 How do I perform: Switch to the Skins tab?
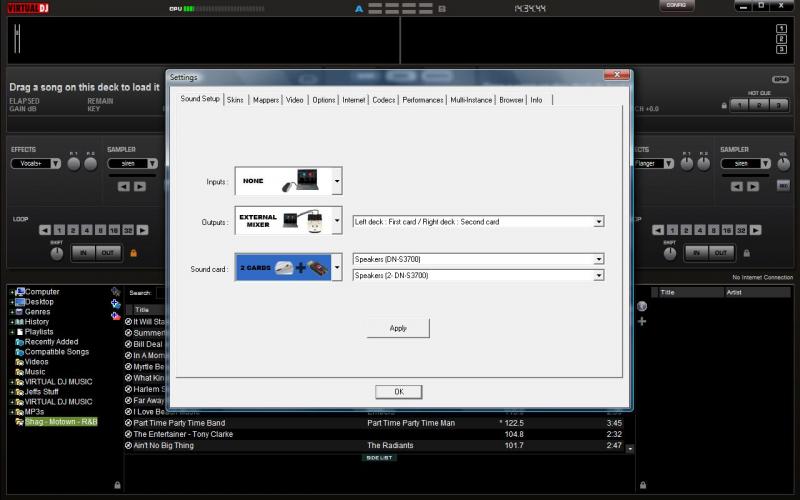(235, 100)
